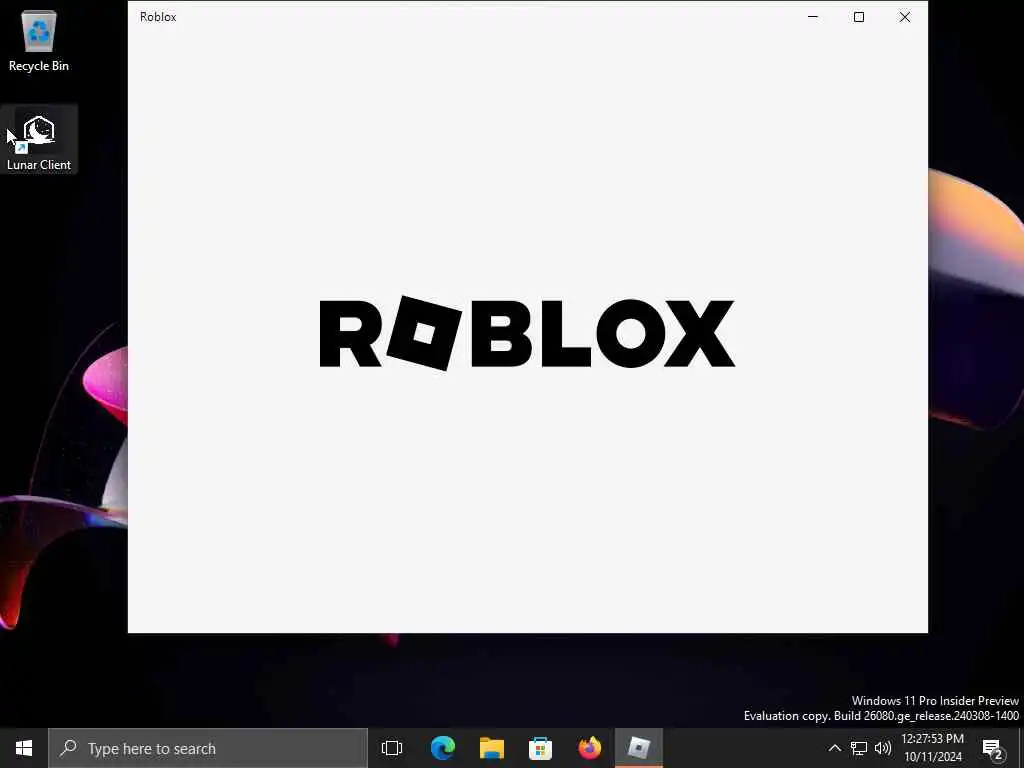Click the Roblox logo in the window
Viewport: 1024px width, 768px height.
527,333
